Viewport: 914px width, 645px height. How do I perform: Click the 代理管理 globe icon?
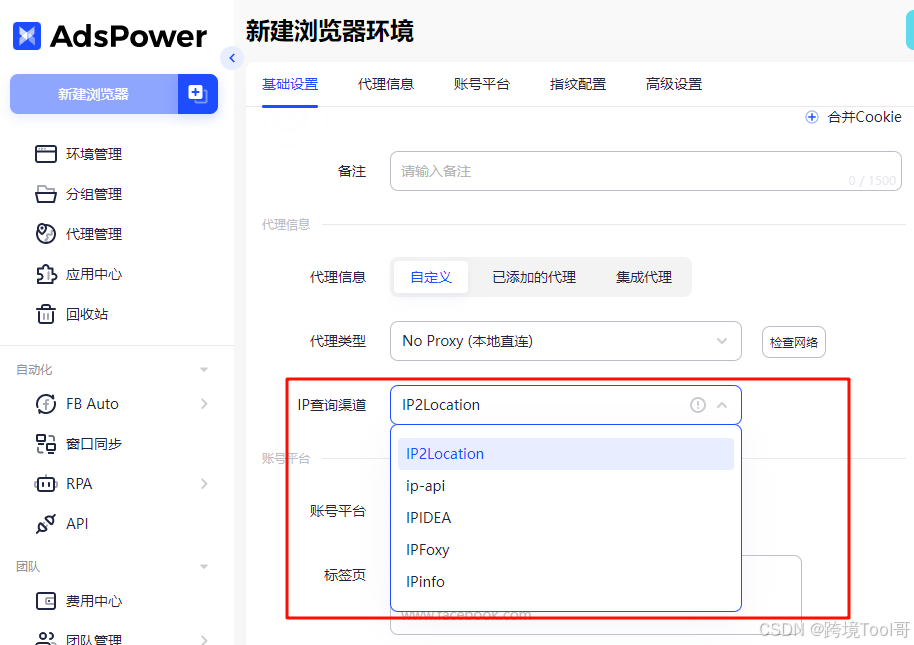coord(45,234)
